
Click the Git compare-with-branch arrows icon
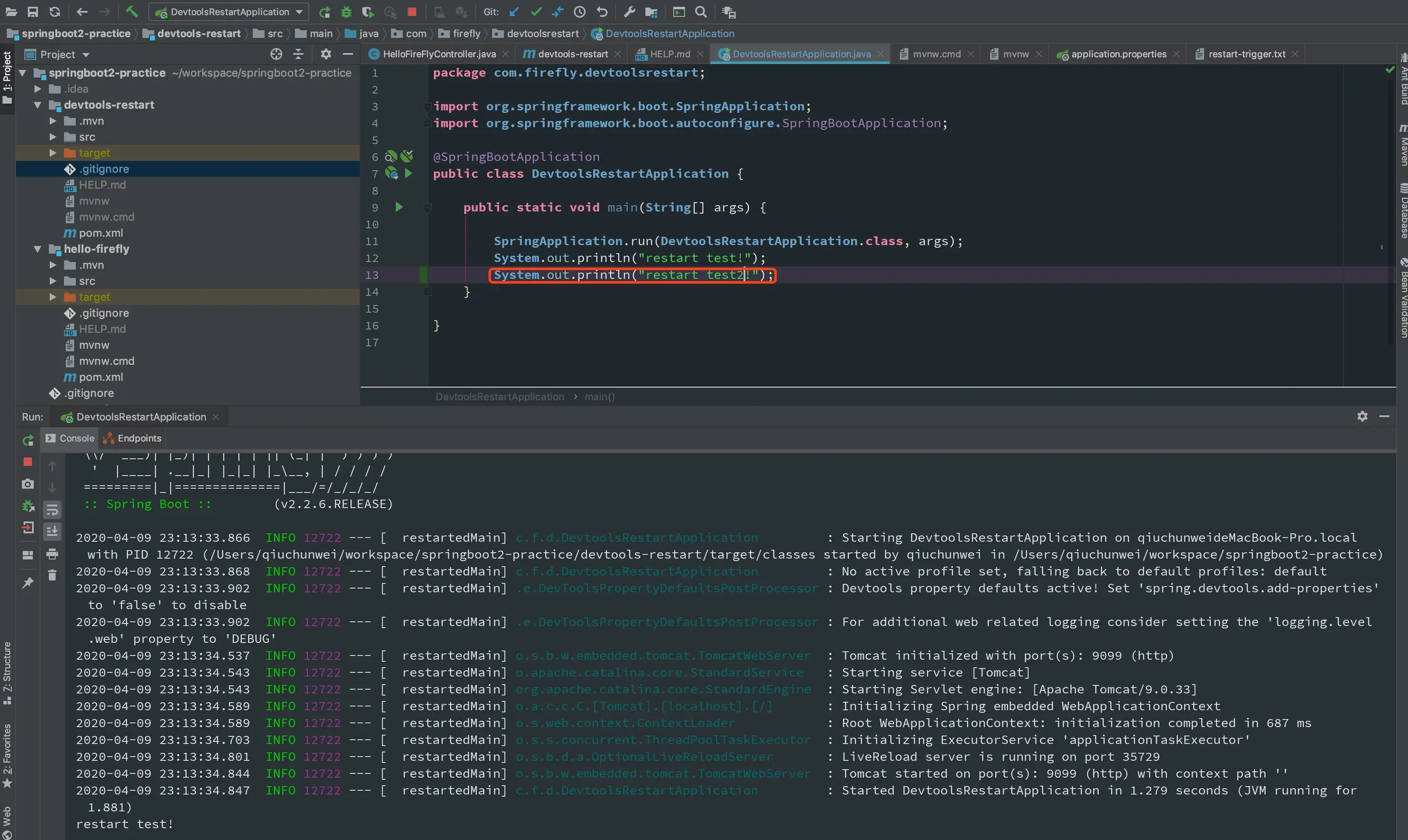click(x=557, y=12)
